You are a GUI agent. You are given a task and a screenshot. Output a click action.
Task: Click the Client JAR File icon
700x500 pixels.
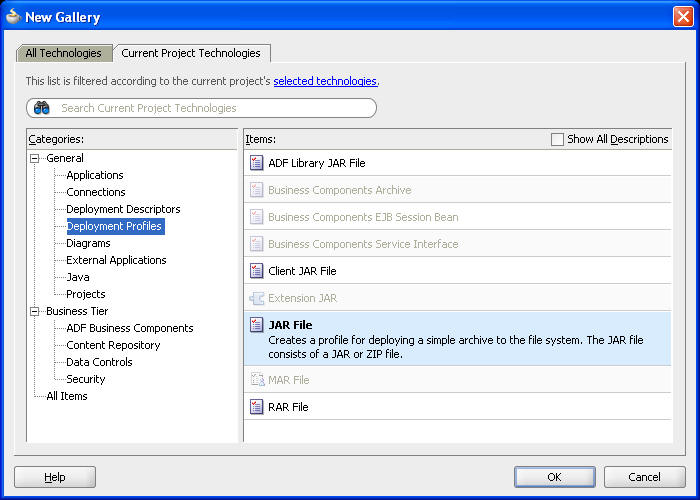tap(257, 271)
